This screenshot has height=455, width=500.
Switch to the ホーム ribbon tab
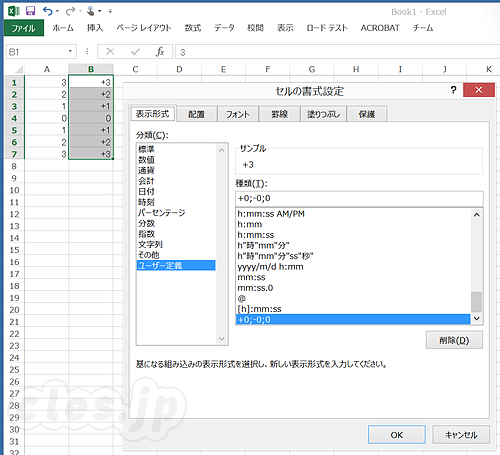click(x=63, y=28)
